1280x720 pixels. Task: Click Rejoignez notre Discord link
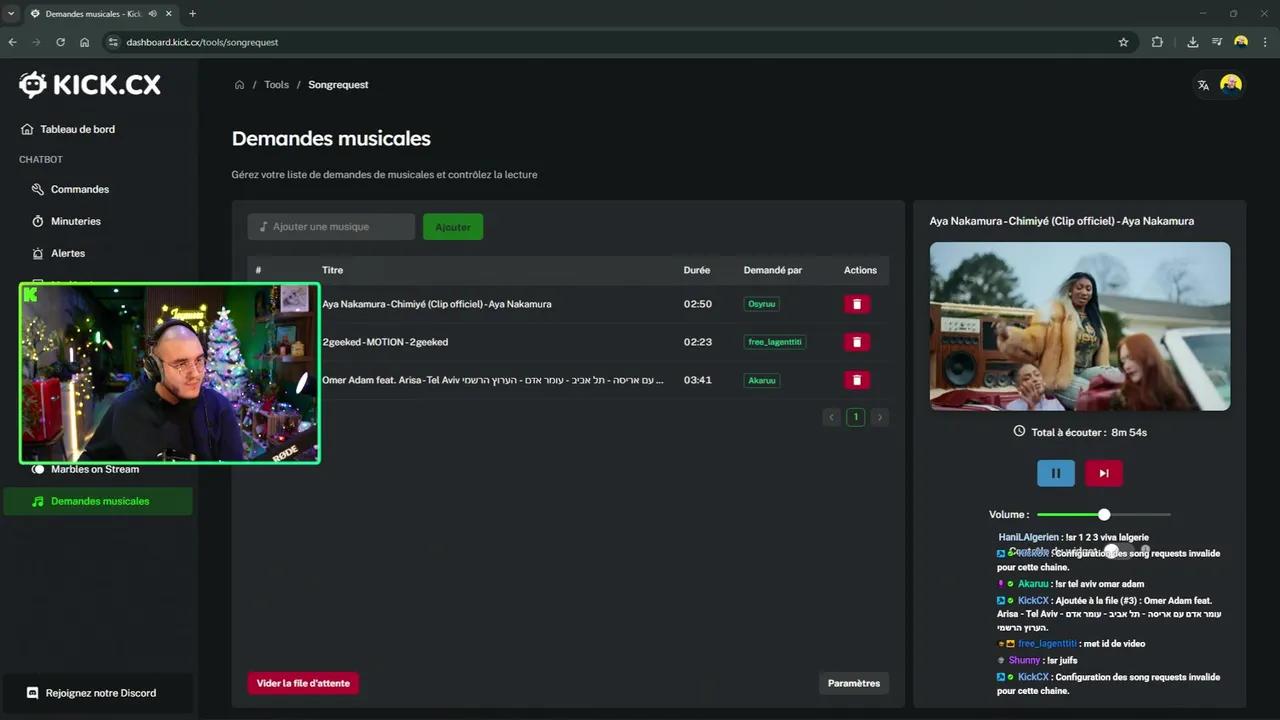coord(98,693)
